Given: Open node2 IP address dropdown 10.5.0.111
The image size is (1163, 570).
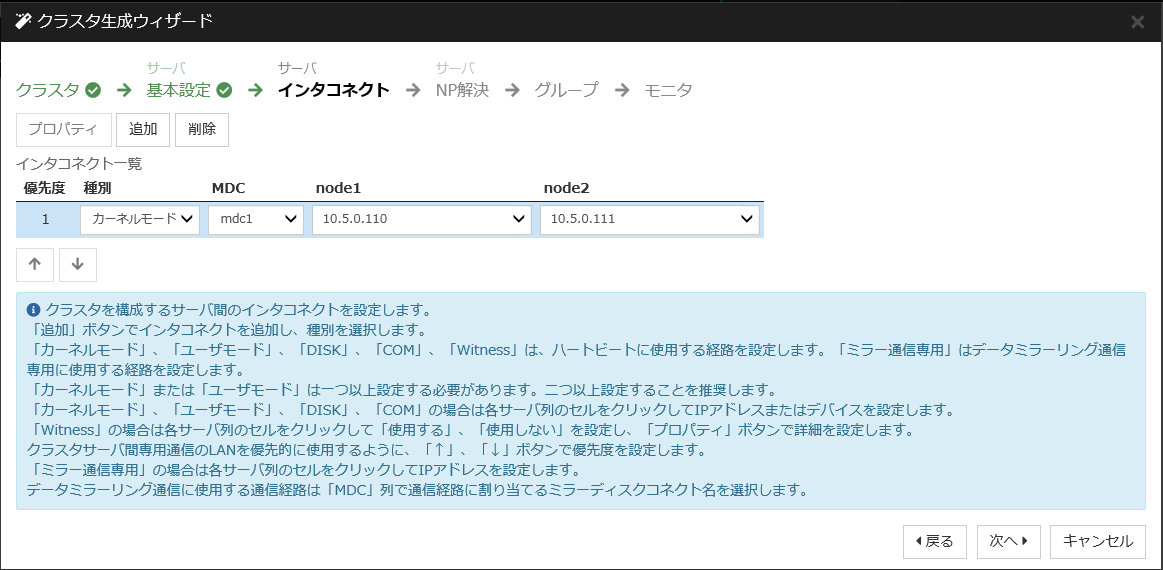Looking at the screenshot, I should coord(649,219).
